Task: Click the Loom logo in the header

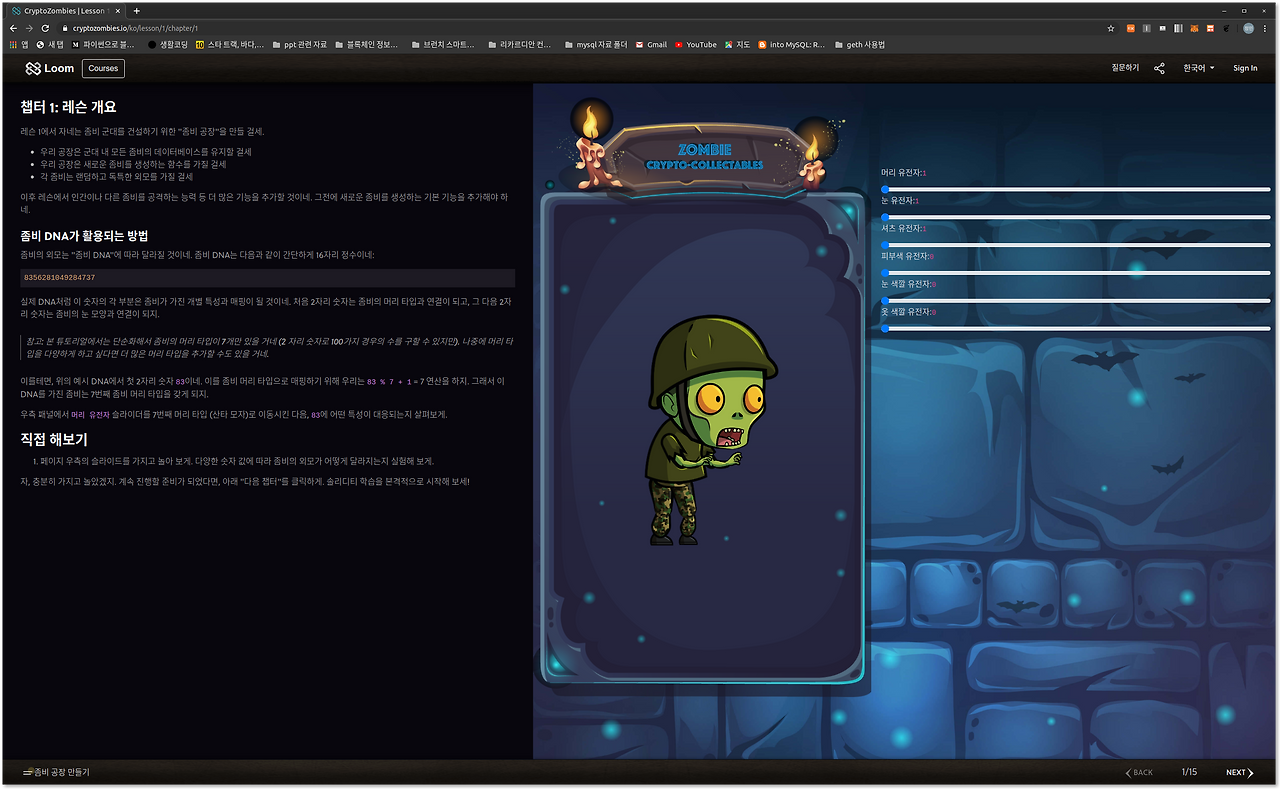Action: pyautogui.click(x=50, y=68)
